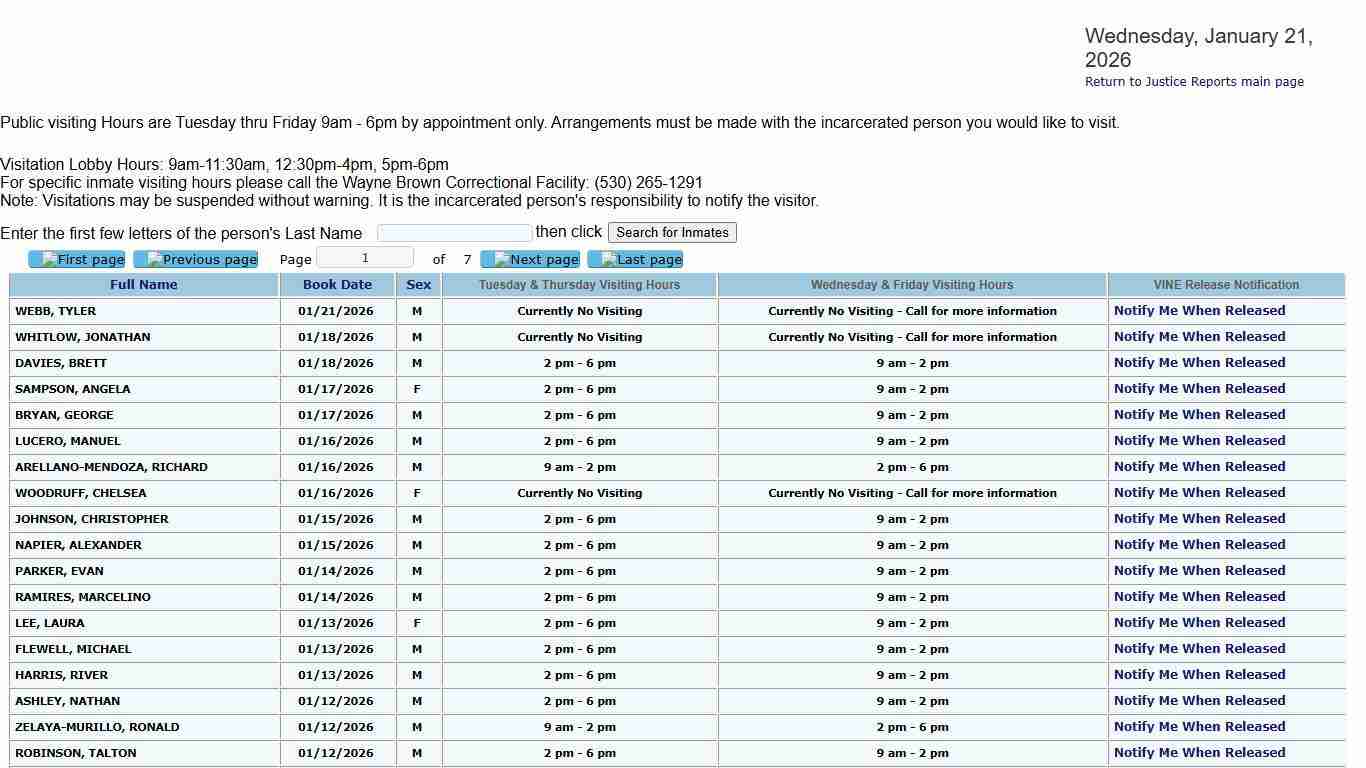Viewport: 1366px width, 768px height.
Task: Open Return to Justice Reports main page
Action: coord(1194,82)
